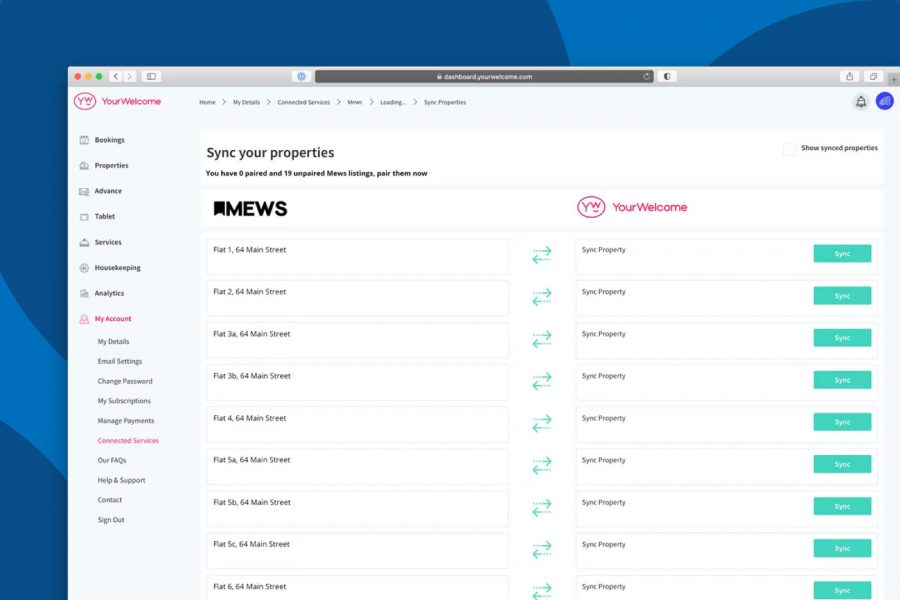Screen dimensions: 900x600
Task: Click the Analytics sidebar icon
Action: pyautogui.click(x=84, y=293)
